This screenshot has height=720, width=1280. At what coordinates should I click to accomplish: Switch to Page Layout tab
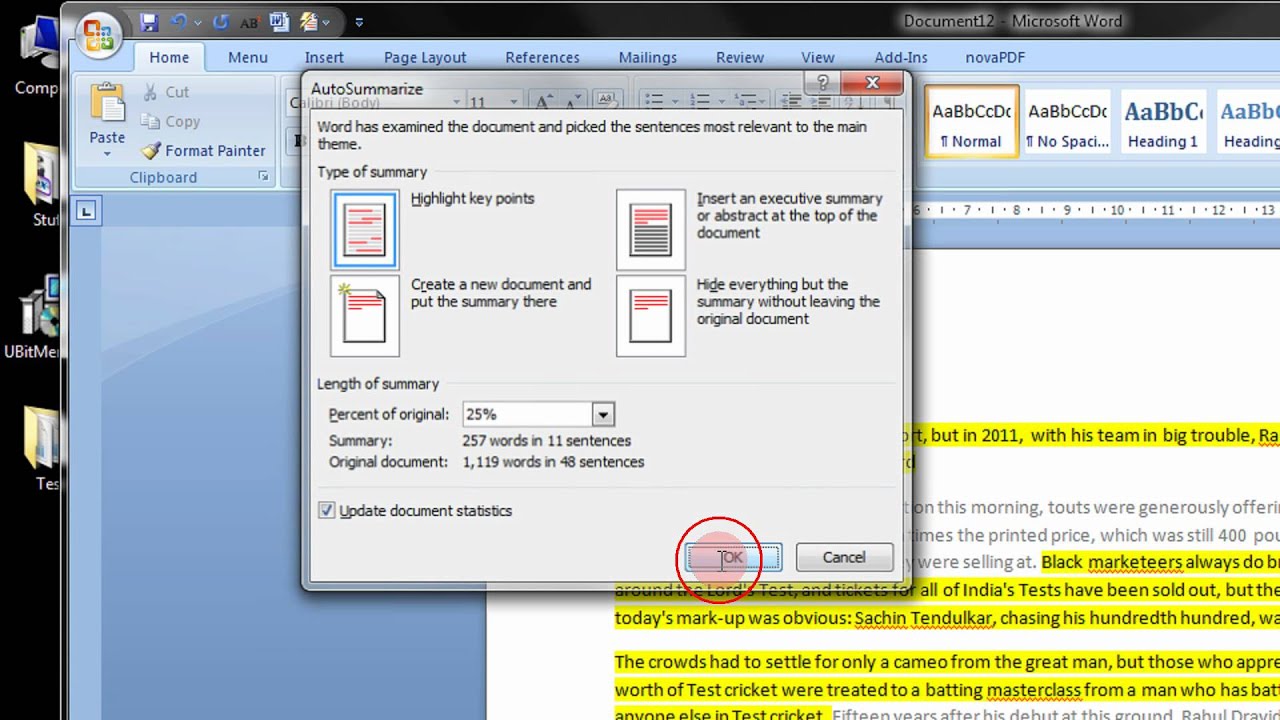(425, 58)
